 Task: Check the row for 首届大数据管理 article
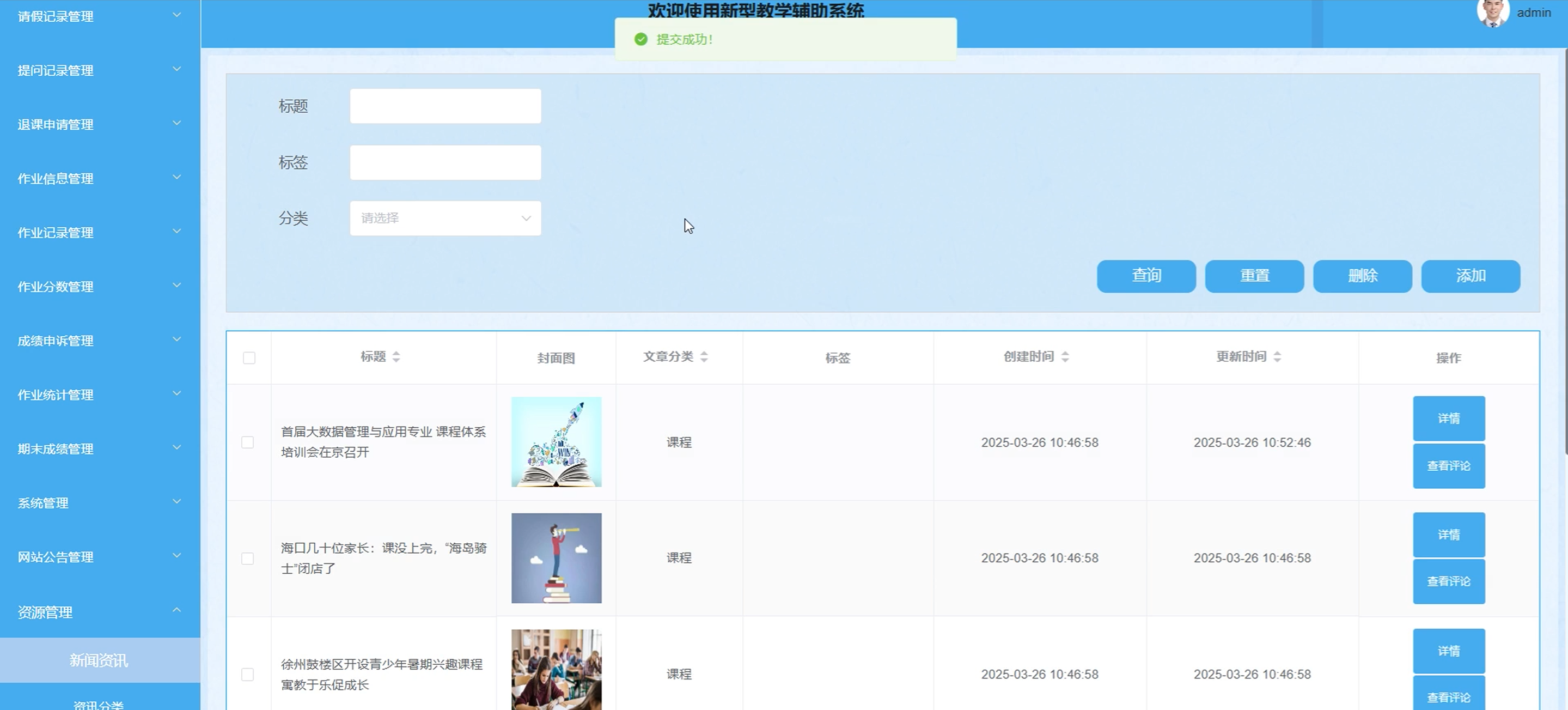tap(248, 442)
